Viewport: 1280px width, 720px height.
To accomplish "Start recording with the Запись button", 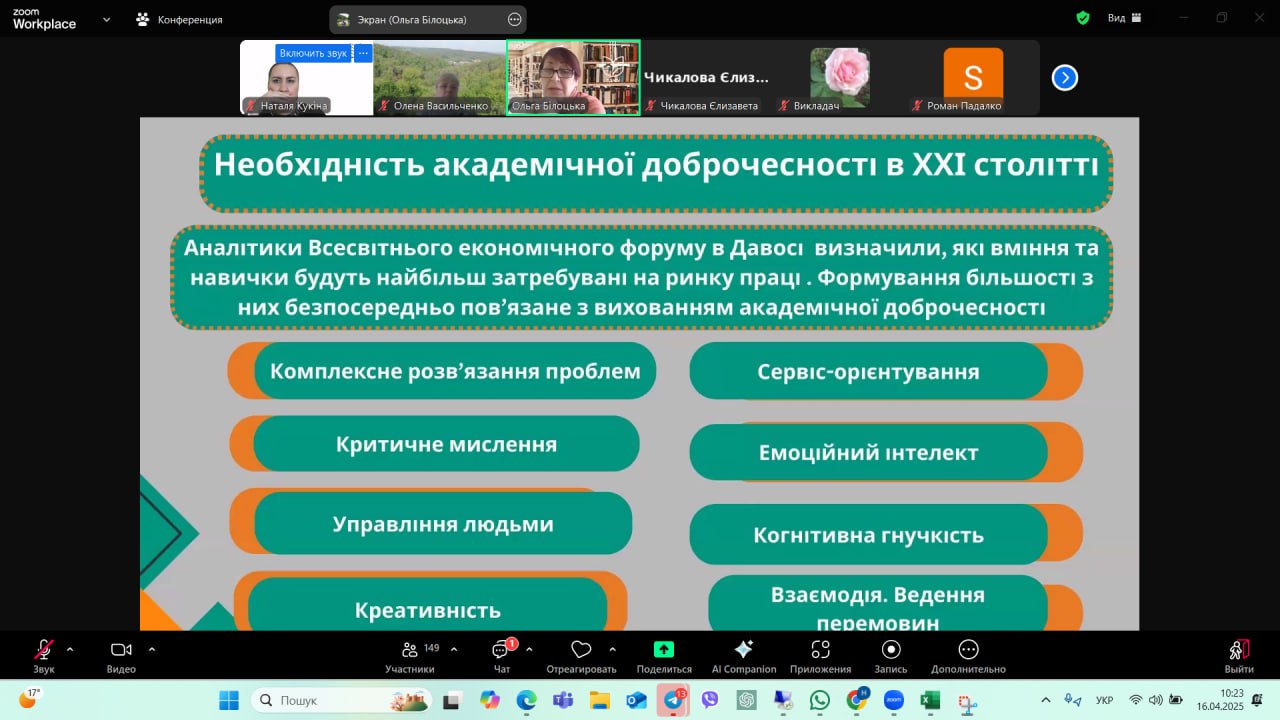I will click(891, 655).
